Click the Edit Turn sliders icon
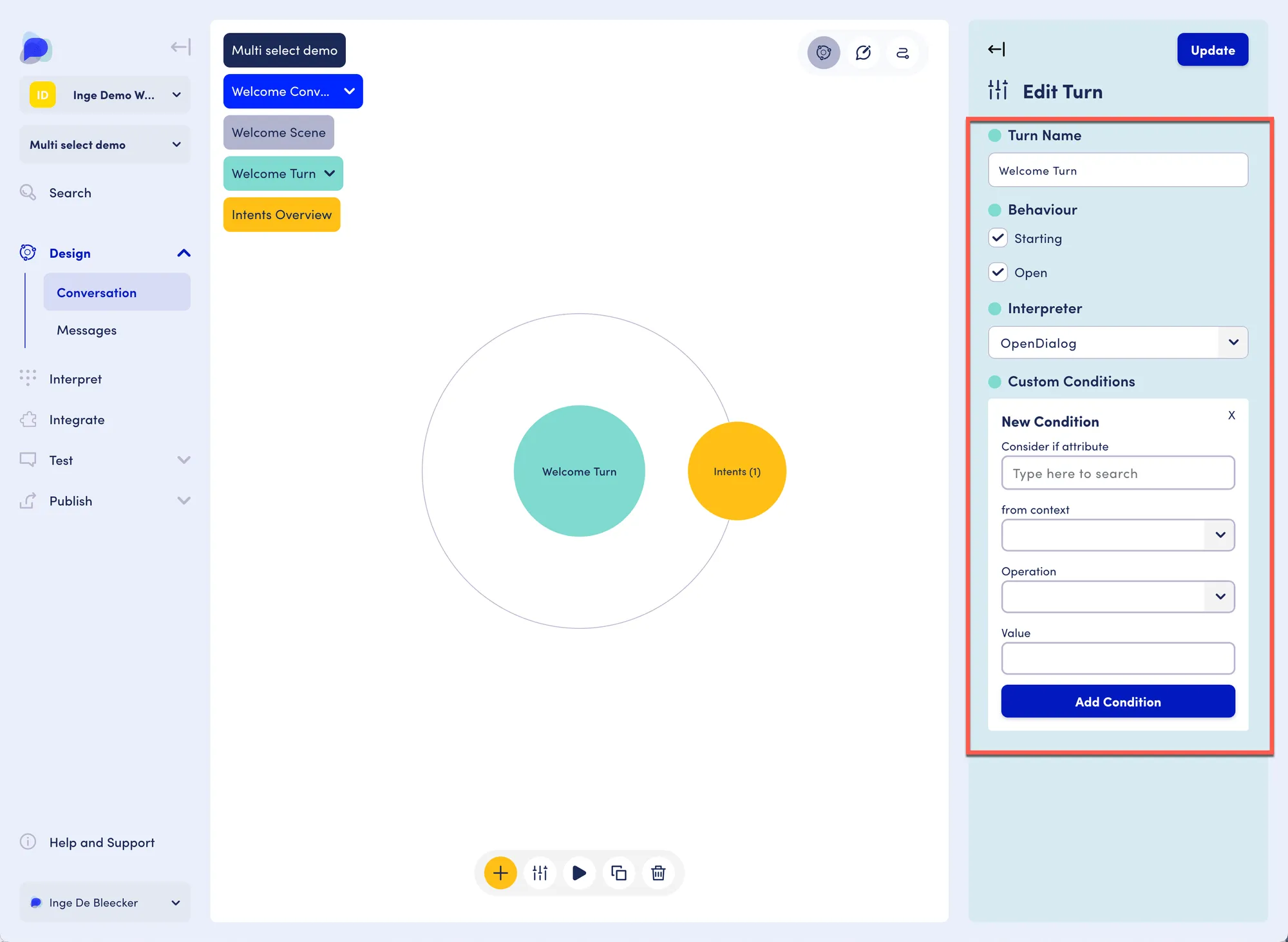This screenshot has height=942, width=1288. click(998, 90)
